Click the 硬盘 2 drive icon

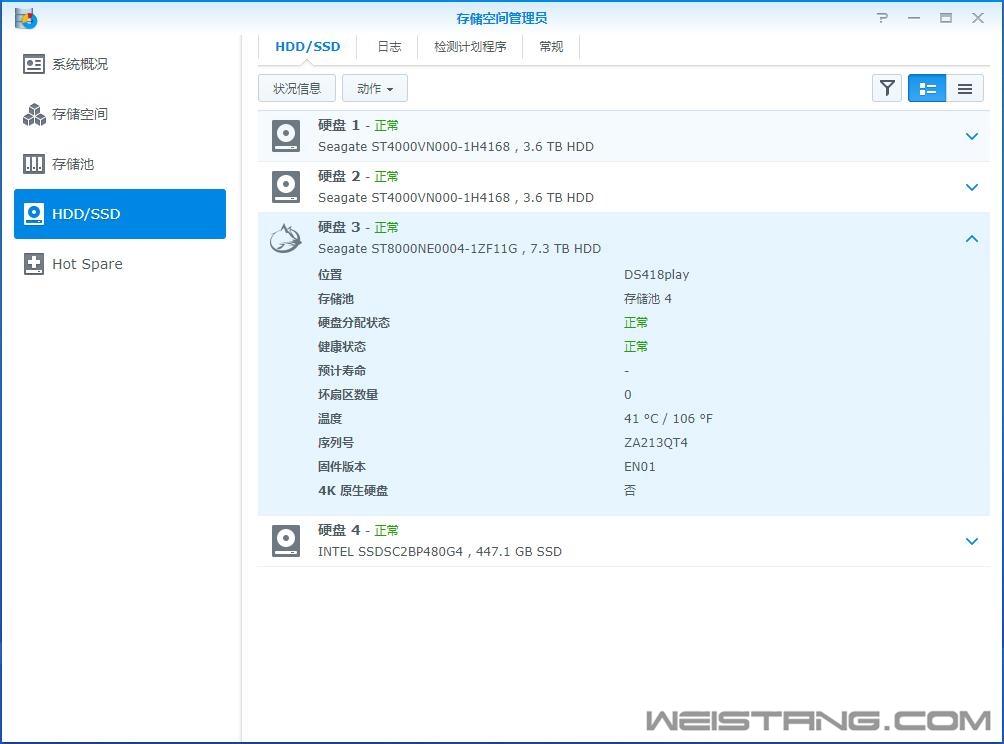pyautogui.click(x=286, y=187)
